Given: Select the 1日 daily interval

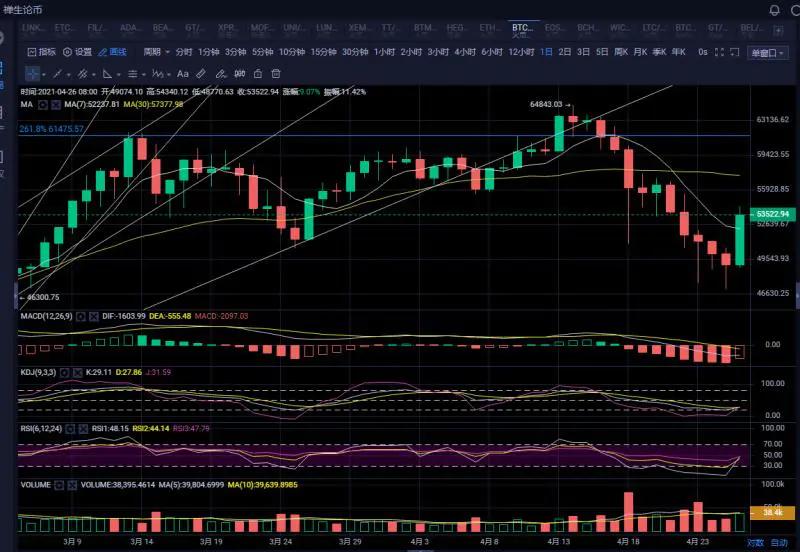Looking at the screenshot, I should (546, 52).
